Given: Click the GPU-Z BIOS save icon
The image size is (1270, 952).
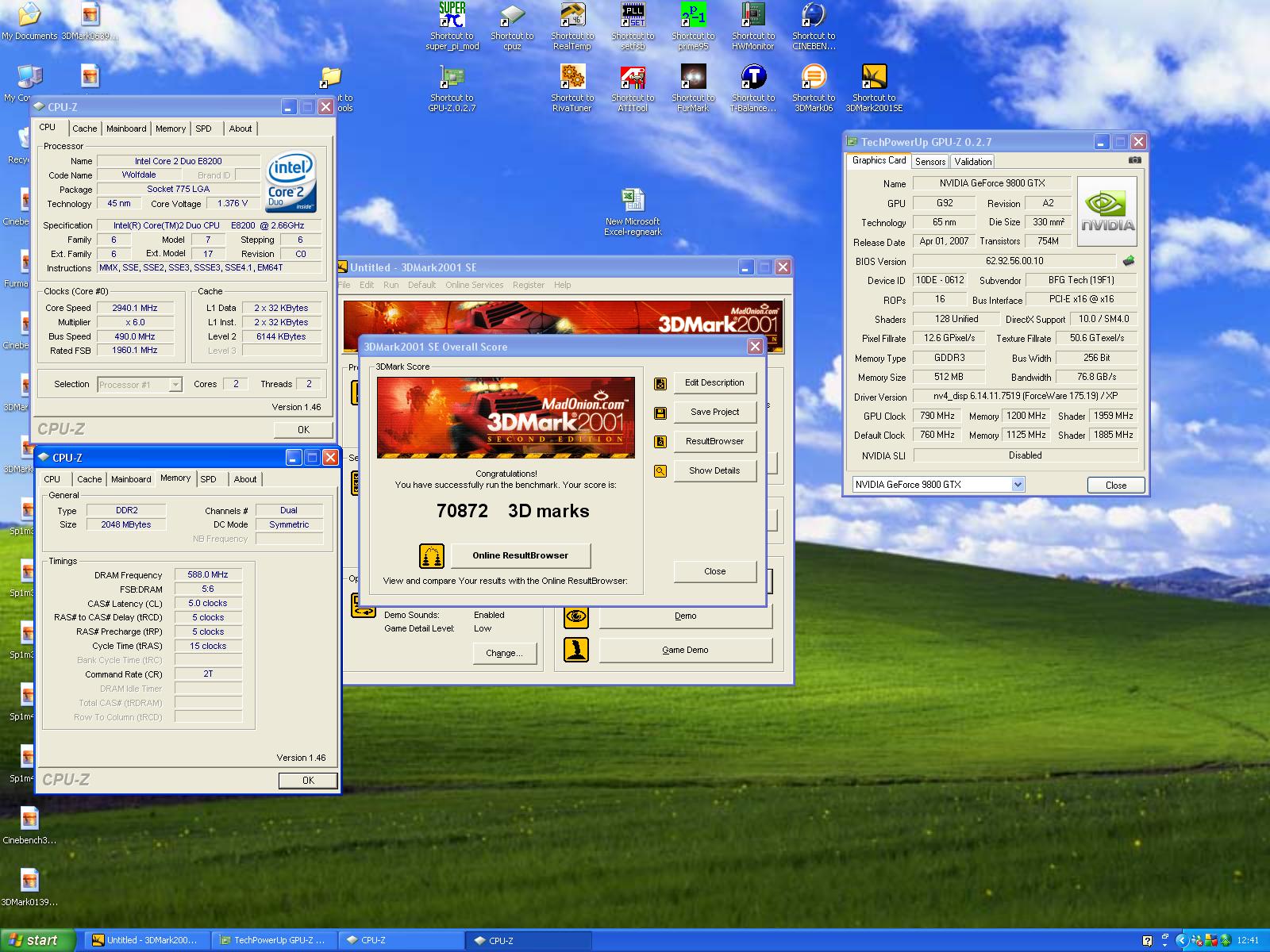Looking at the screenshot, I should point(1129,260).
